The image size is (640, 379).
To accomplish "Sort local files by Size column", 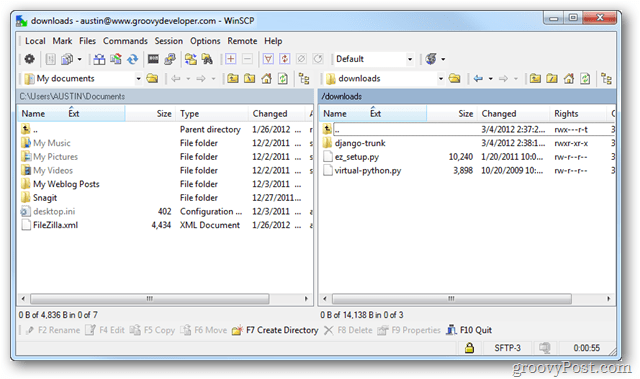I will pos(150,113).
